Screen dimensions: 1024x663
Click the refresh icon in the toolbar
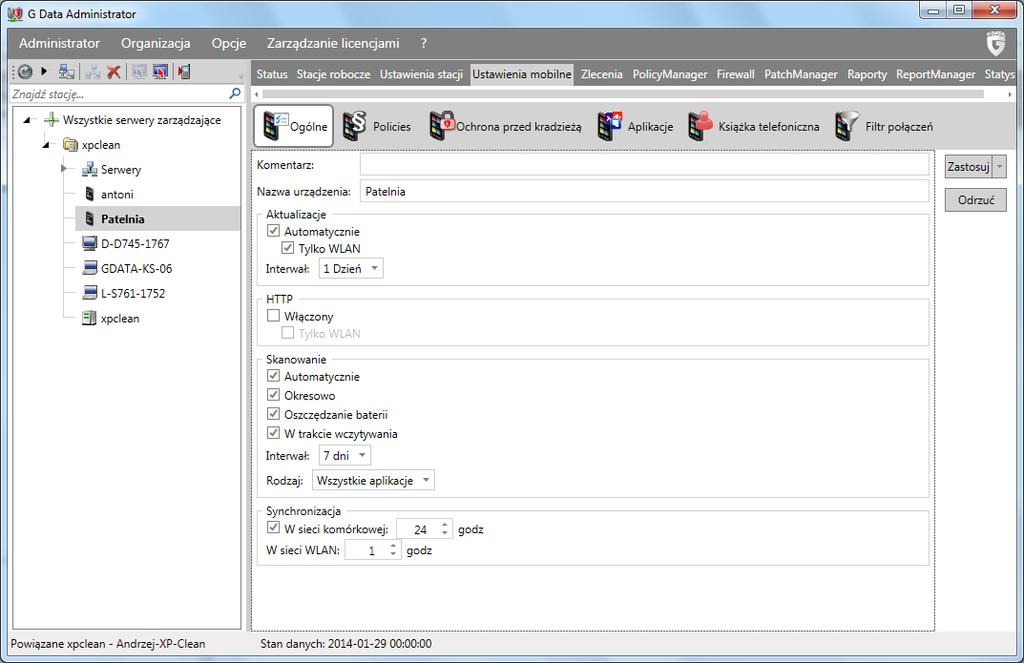click(25, 72)
